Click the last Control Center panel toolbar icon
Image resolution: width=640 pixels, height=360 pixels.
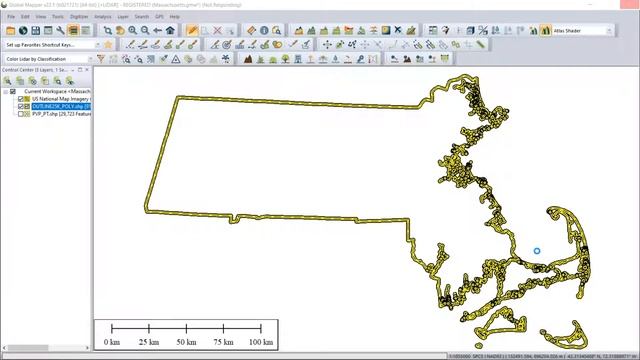point(70,81)
